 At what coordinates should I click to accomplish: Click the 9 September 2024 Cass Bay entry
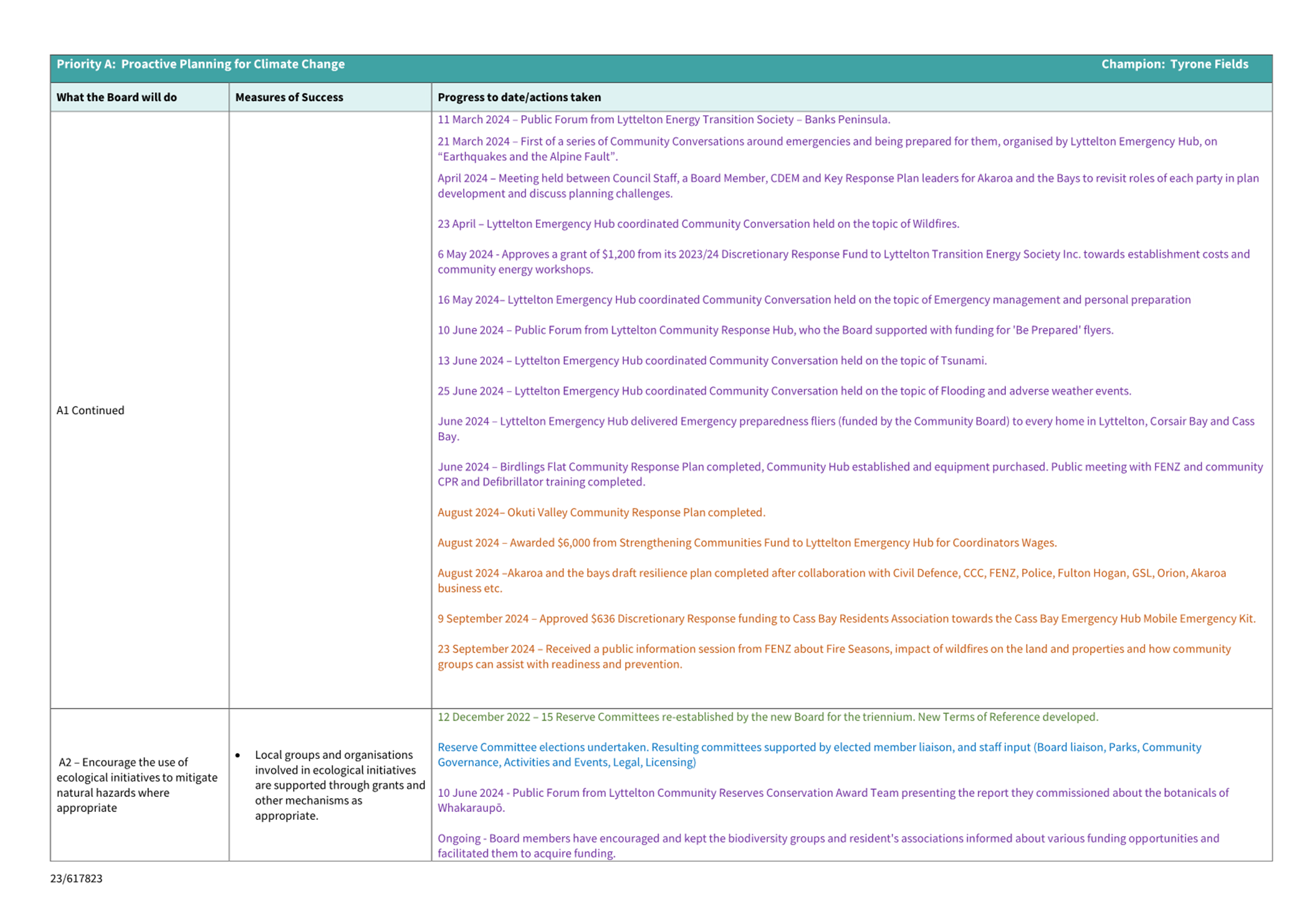[x=846, y=619]
